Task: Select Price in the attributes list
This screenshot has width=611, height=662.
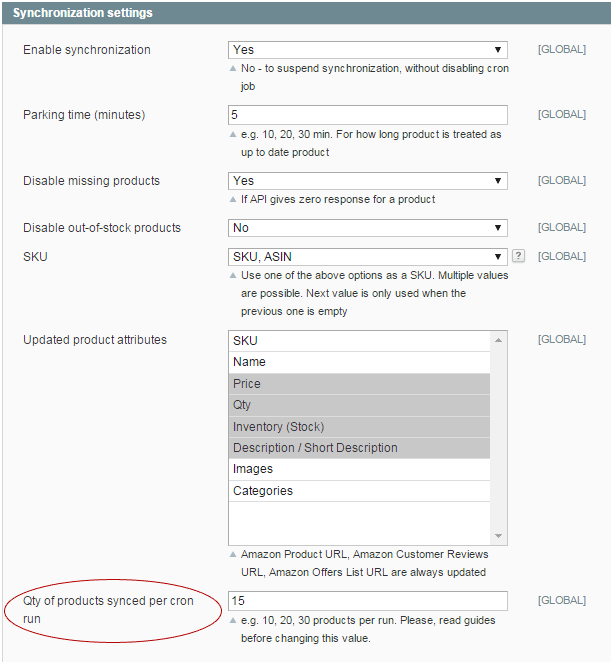Action: pyautogui.click(x=359, y=384)
